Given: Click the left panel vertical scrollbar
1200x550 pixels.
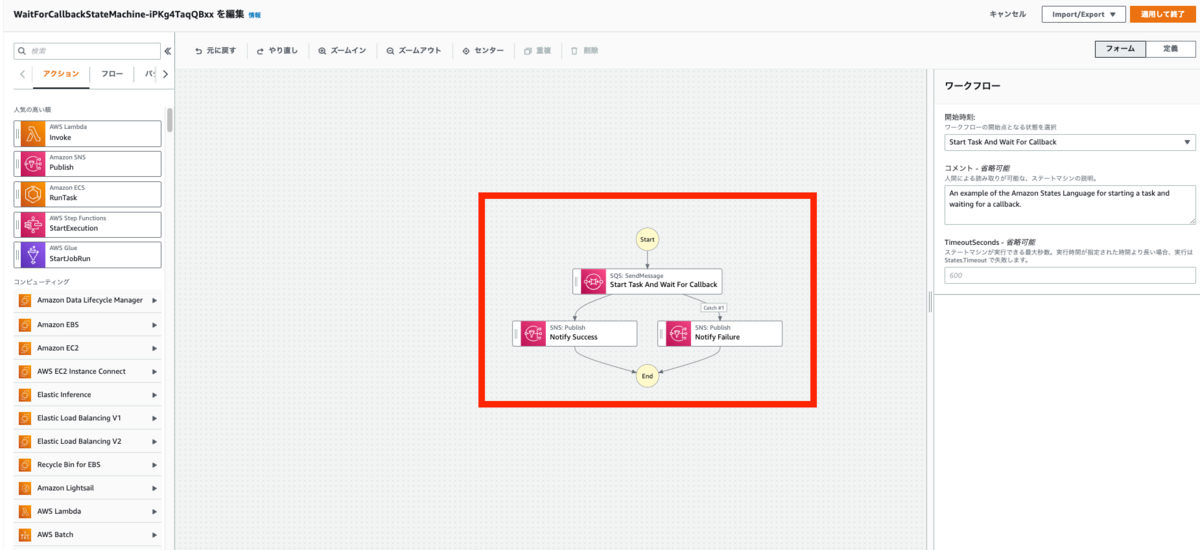Looking at the screenshot, I should pos(170,120).
